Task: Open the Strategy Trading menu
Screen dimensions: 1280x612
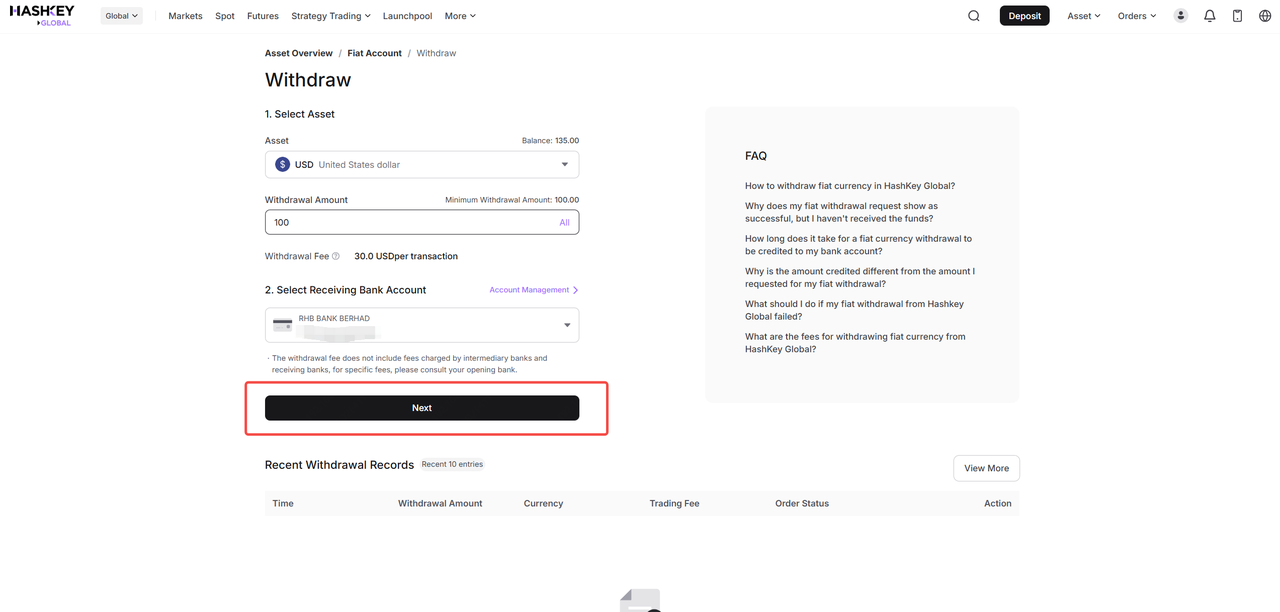Action: coord(330,16)
